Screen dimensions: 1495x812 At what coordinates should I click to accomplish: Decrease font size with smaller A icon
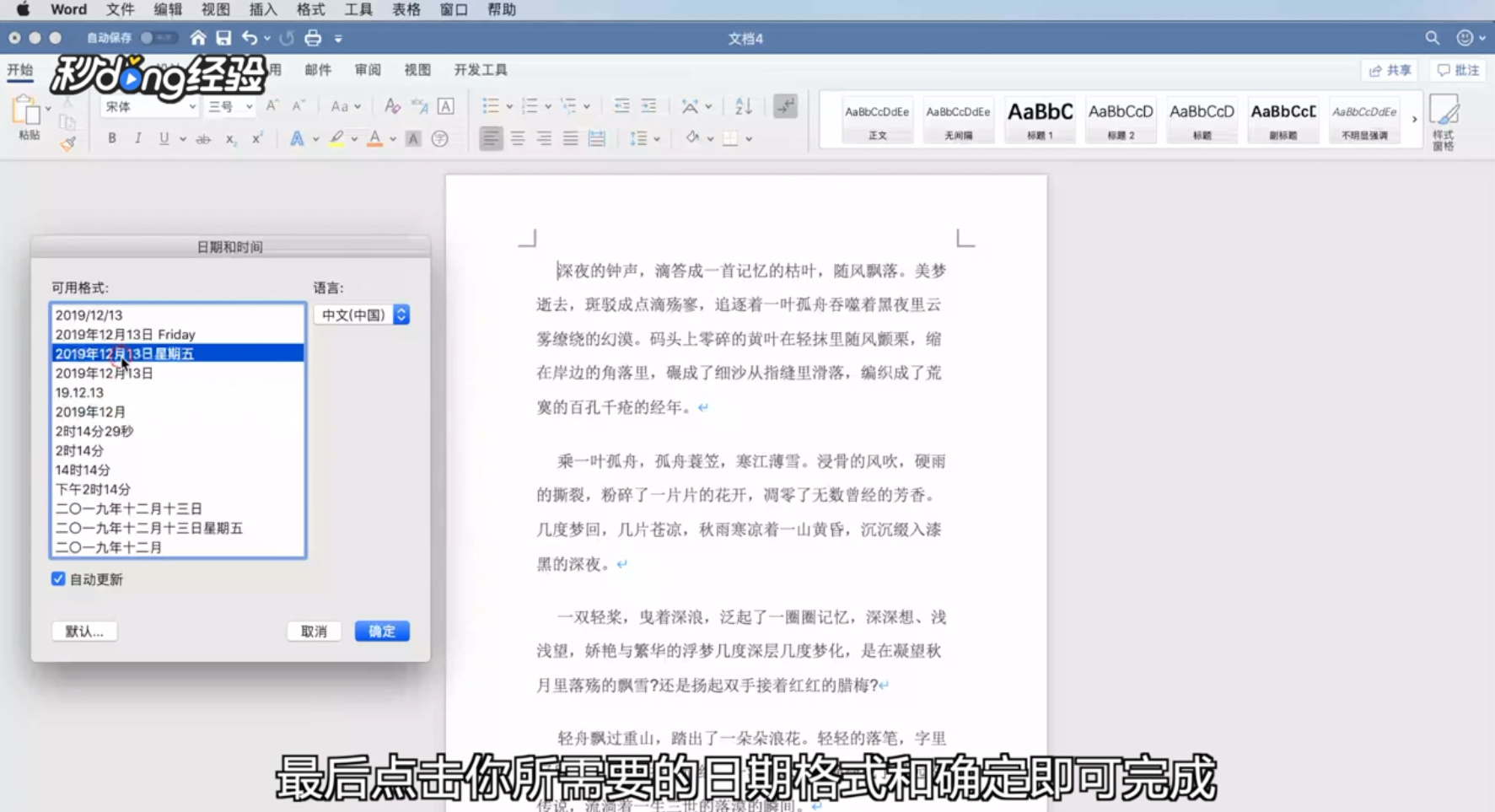[x=298, y=106]
